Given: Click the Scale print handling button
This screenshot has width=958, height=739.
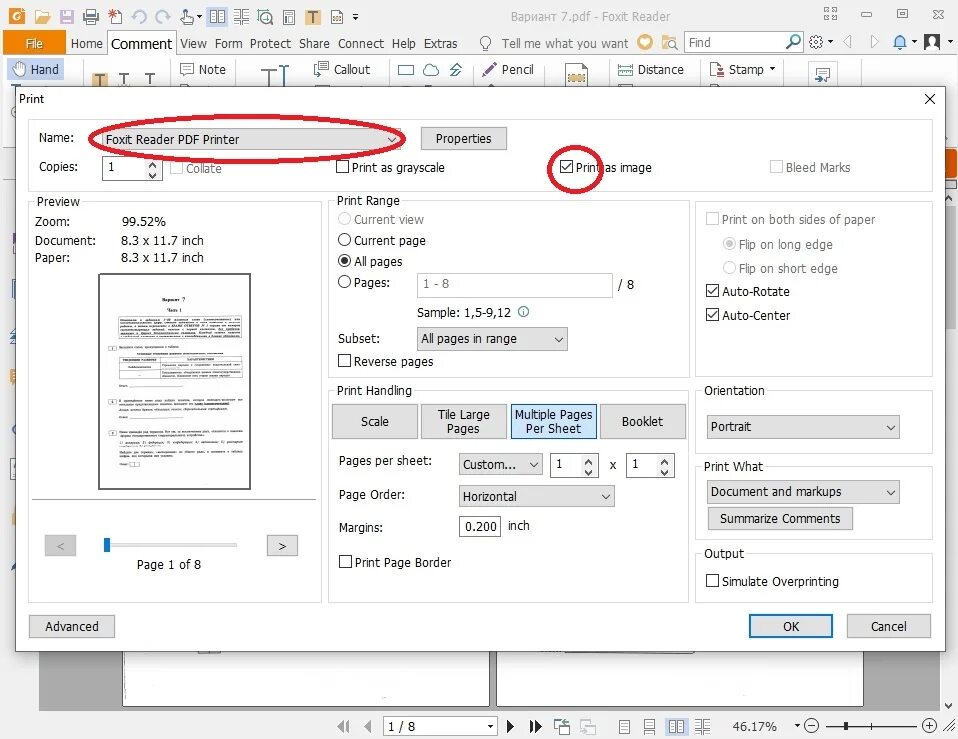Looking at the screenshot, I should (375, 421).
